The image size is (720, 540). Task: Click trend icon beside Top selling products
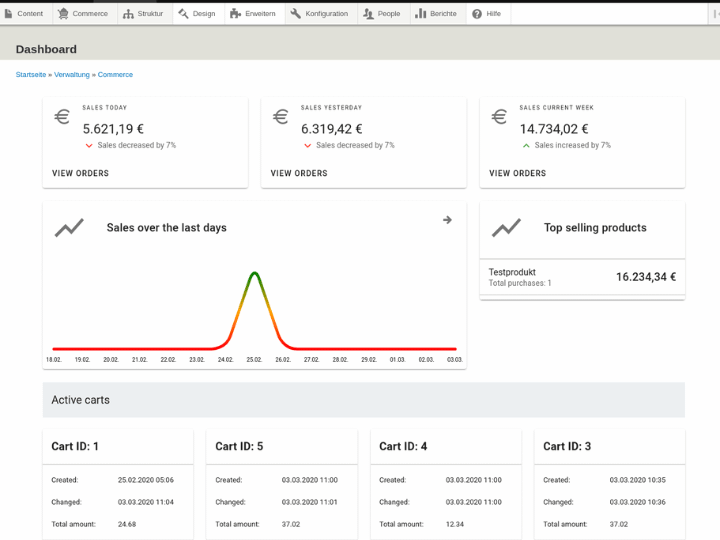point(506,228)
